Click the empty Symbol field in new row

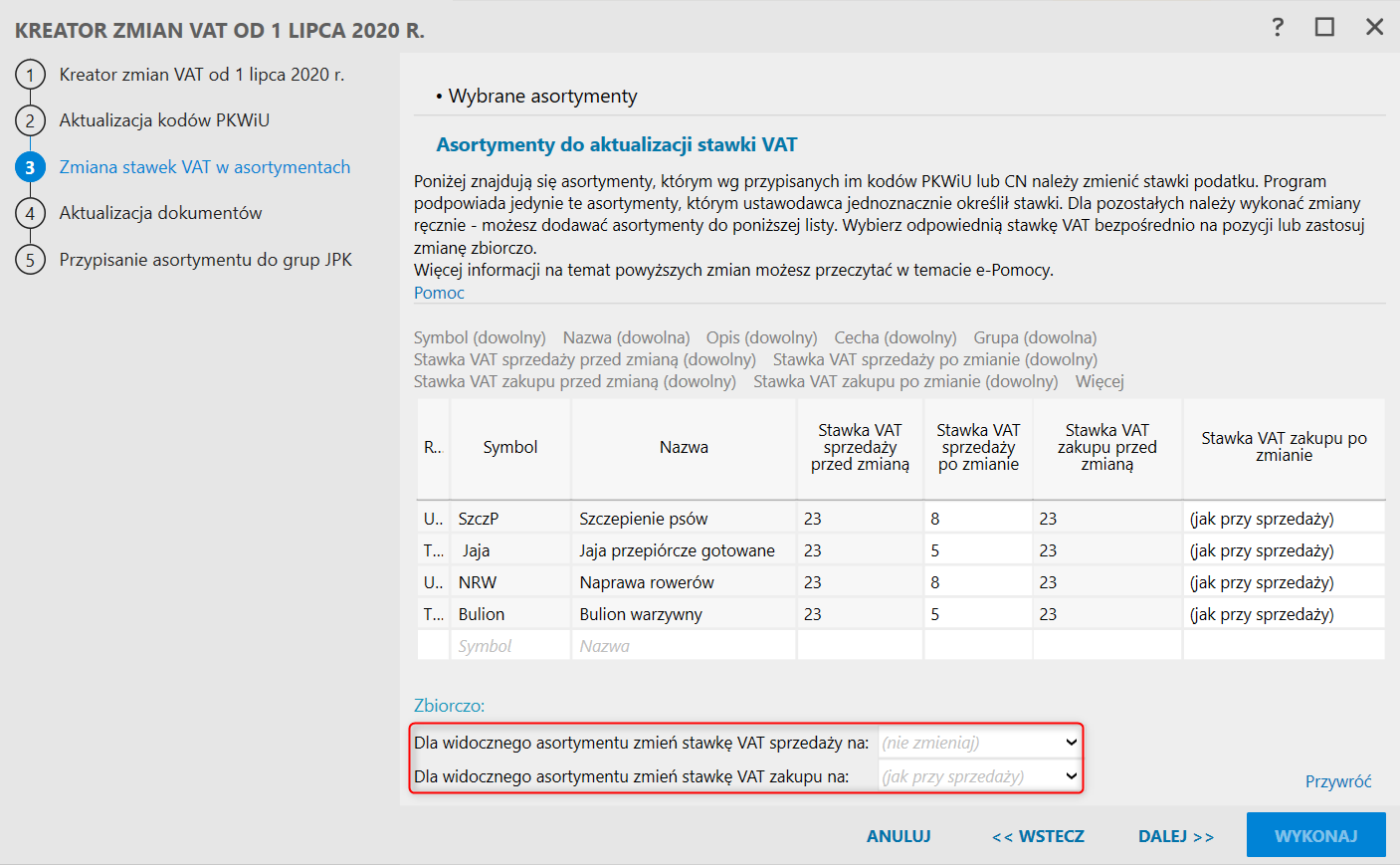pyautogui.click(x=509, y=646)
